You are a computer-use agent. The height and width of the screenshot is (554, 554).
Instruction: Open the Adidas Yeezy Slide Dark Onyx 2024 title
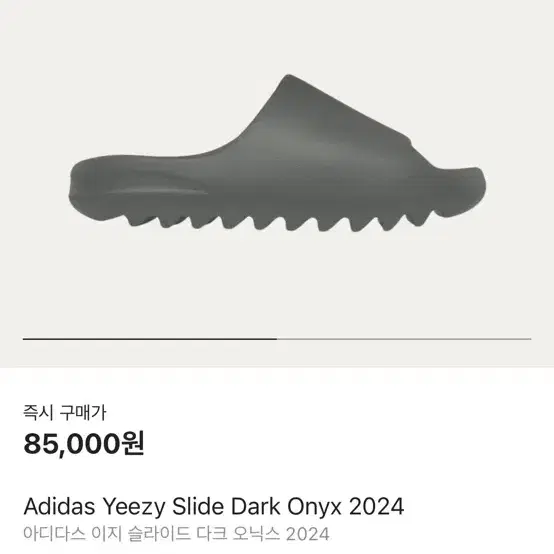coord(214,506)
